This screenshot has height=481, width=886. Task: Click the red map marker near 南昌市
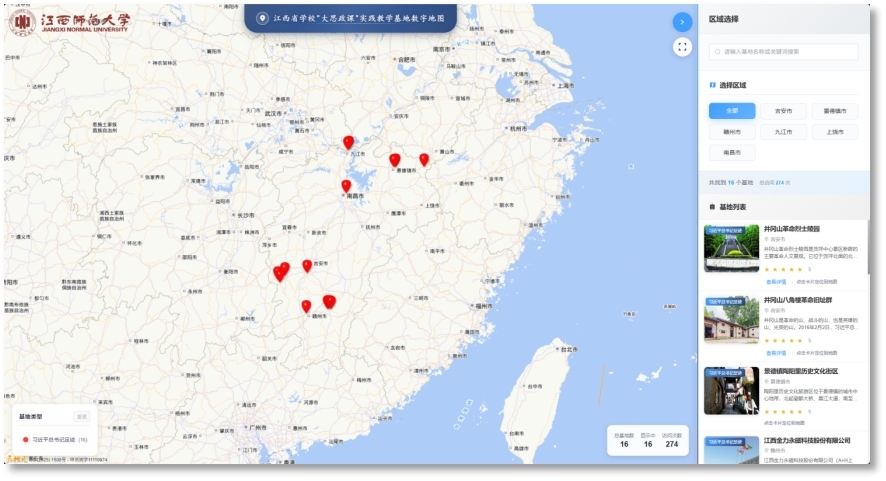coord(346,185)
